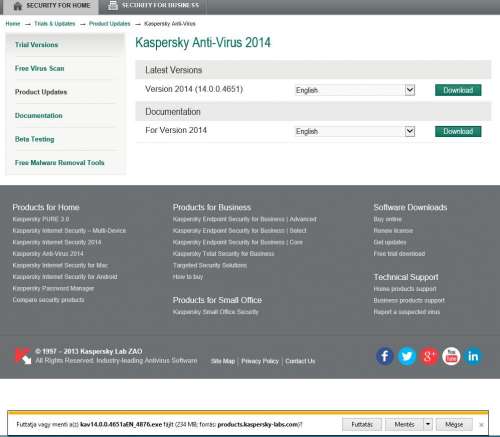
Task: Click the Kaspersky logo in footer
Action: pyautogui.click(x=23, y=356)
